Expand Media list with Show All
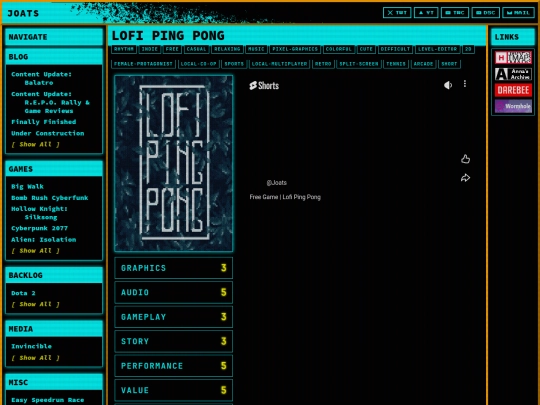The height and width of the screenshot is (405, 540). (x=35, y=358)
